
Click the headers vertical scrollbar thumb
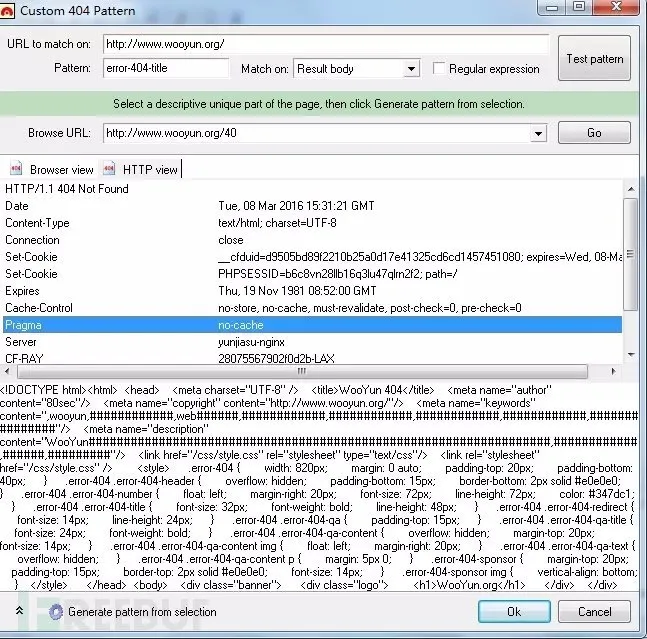pyautogui.click(x=630, y=254)
